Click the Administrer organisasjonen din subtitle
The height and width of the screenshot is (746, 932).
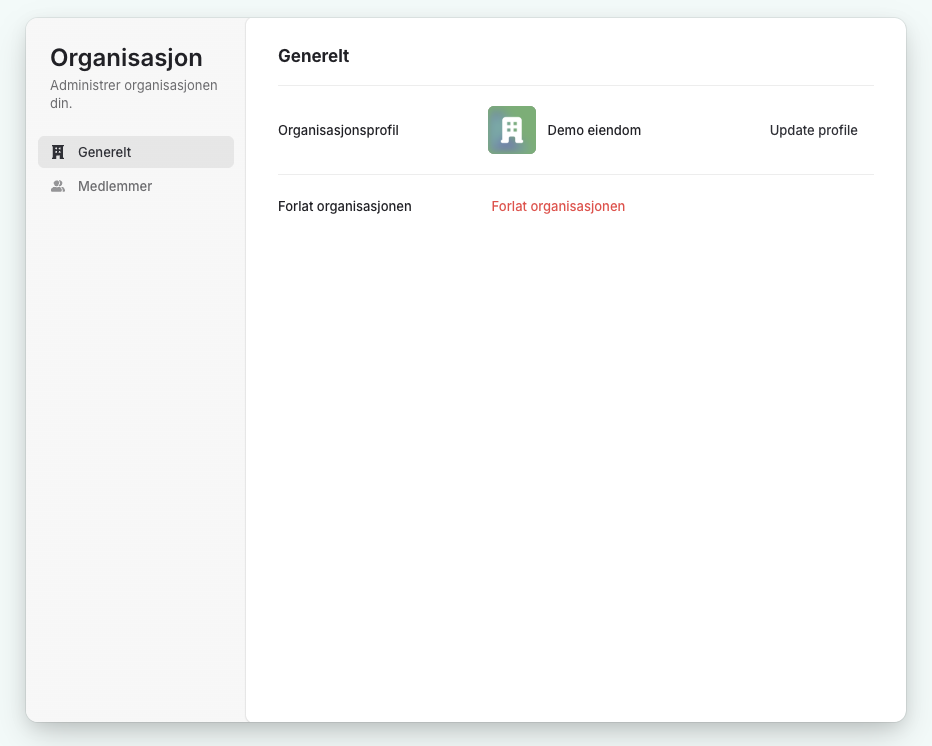pos(133,94)
